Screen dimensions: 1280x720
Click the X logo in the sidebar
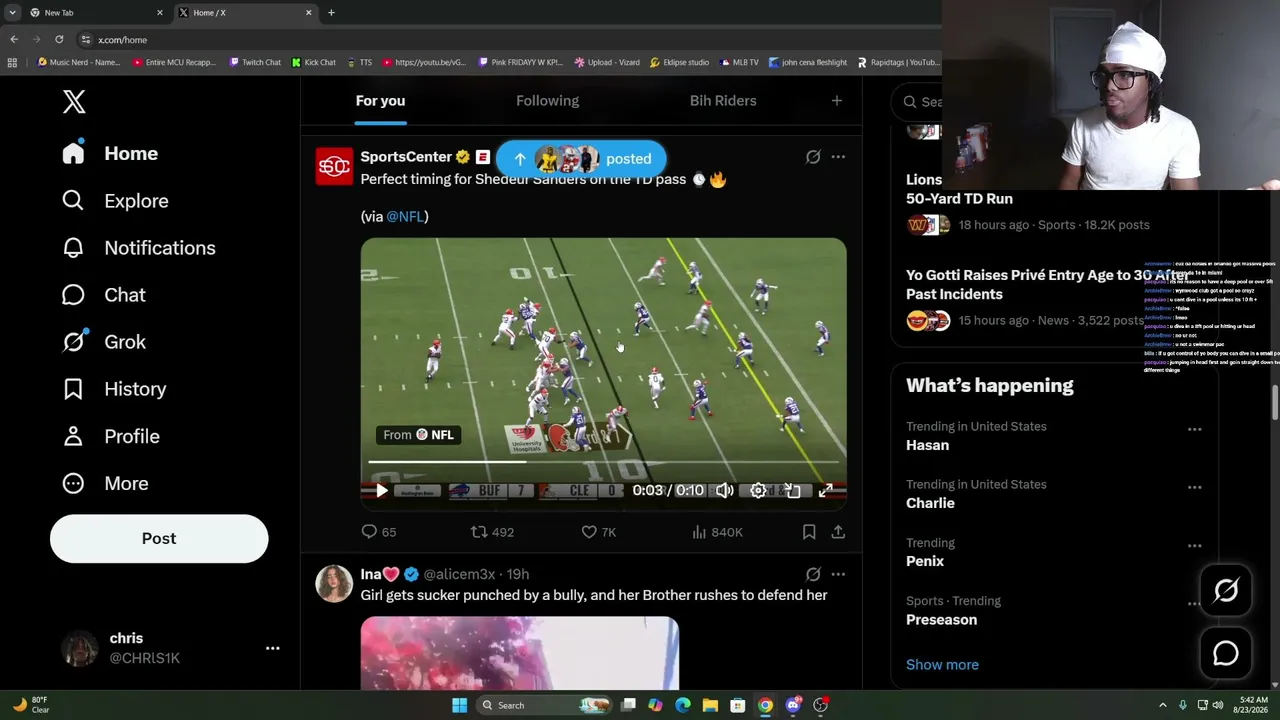74,101
